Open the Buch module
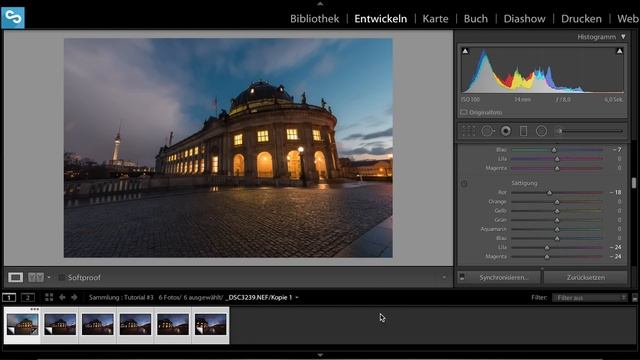 [476, 19]
